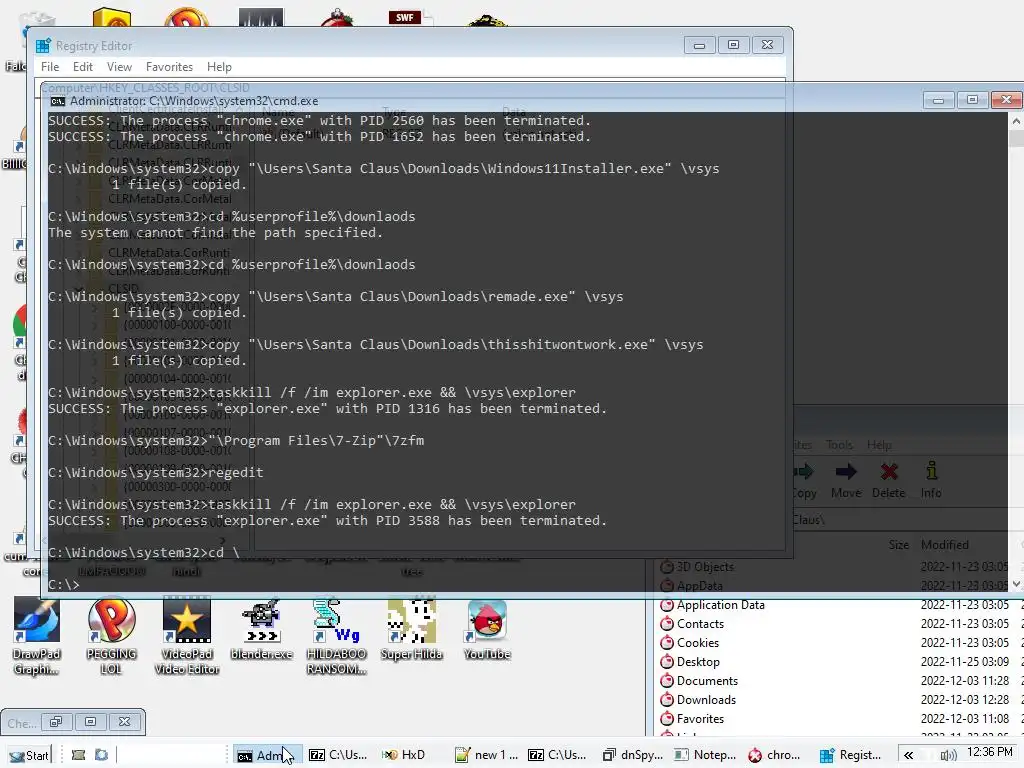Image resolution: width=1024 pixels, height=768 pixels.
Task: Restore the minimized Che... window
Action: [x=56, y=722]
